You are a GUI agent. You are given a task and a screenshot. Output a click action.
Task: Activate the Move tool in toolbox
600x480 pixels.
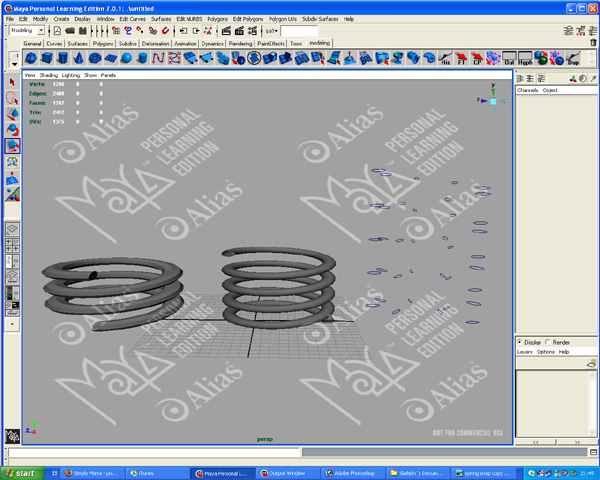(x=12, y=114)
